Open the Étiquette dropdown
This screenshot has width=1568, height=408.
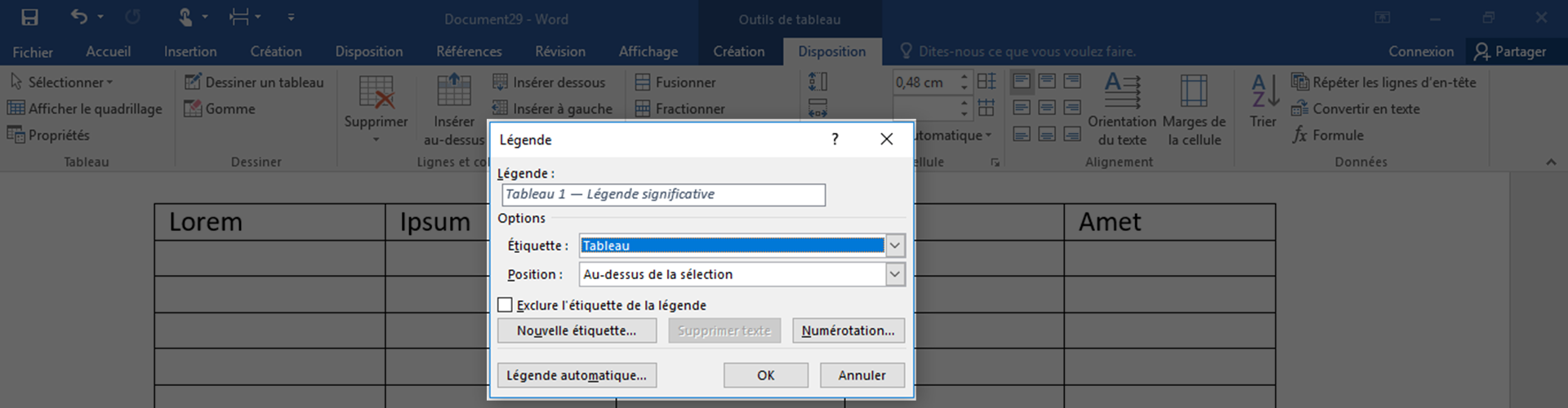pos(895,246)
